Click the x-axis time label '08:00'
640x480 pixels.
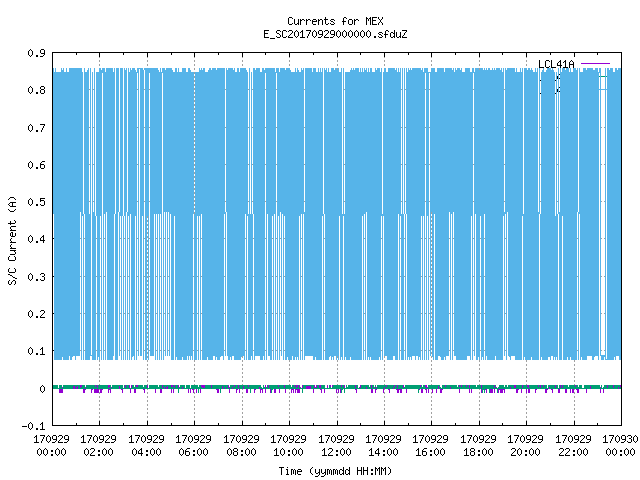241,452
